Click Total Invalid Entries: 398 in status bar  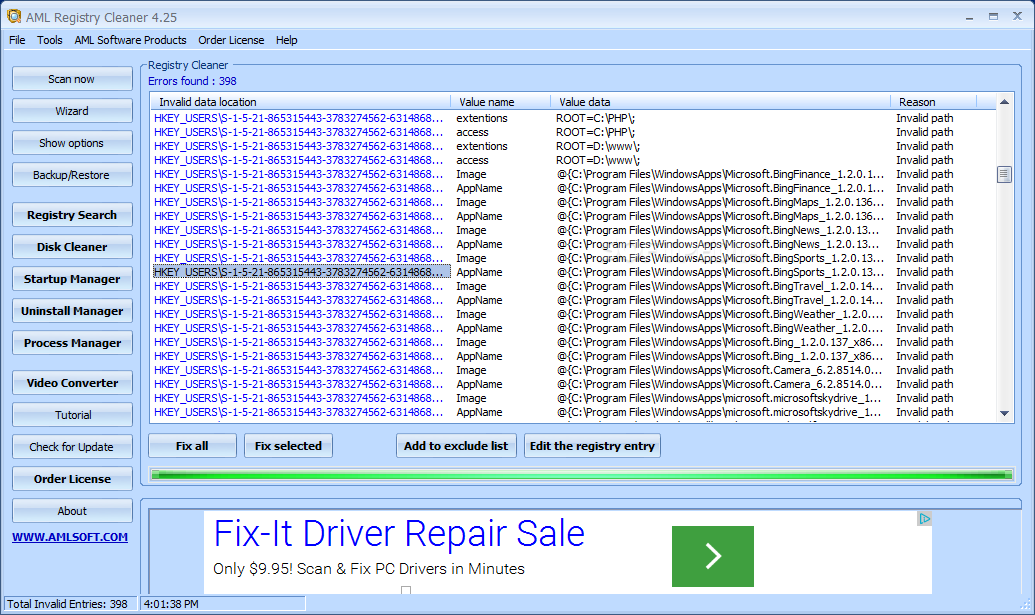67,604
